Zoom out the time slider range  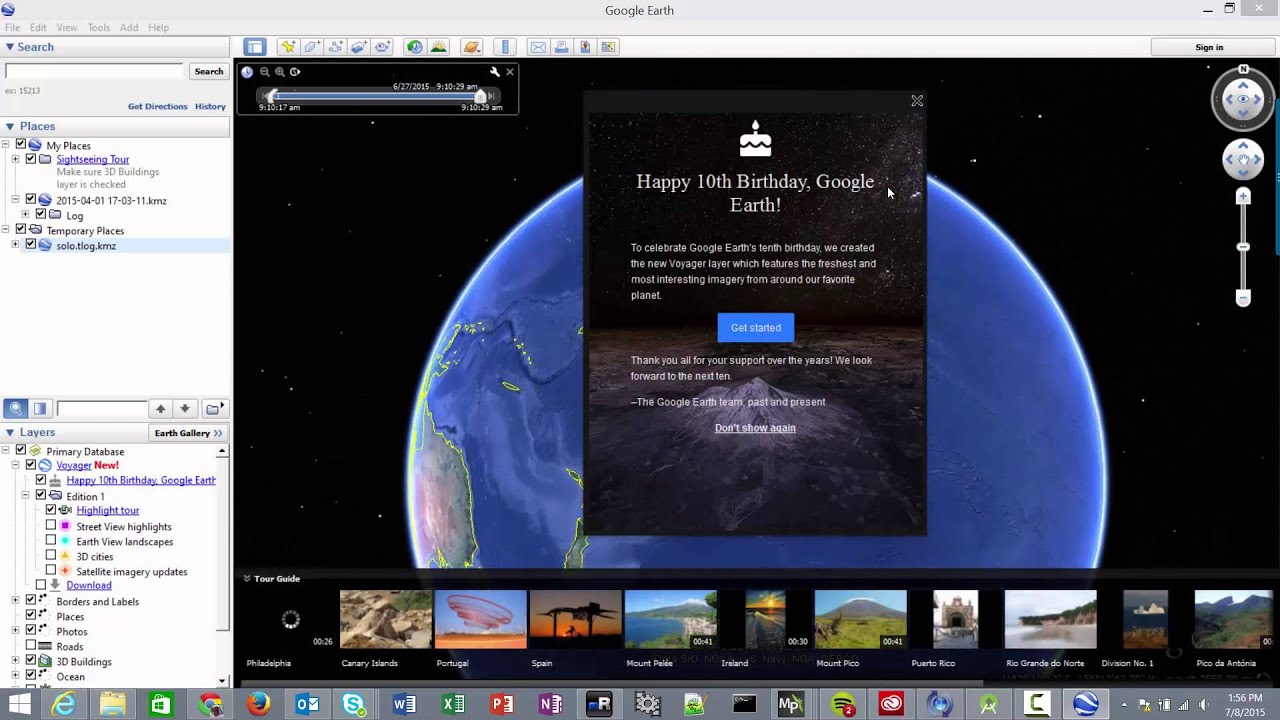click(x=265, y=72)
